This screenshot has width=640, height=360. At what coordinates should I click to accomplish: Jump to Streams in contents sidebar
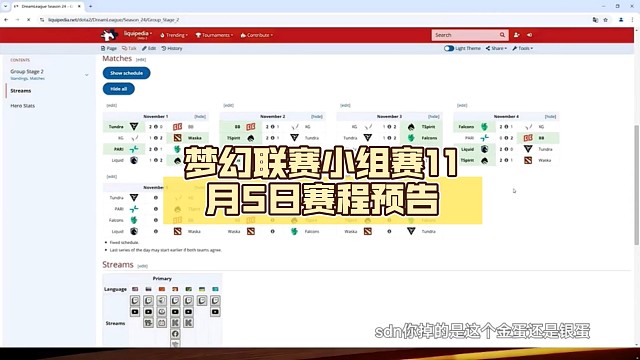[x=21, y=91]
